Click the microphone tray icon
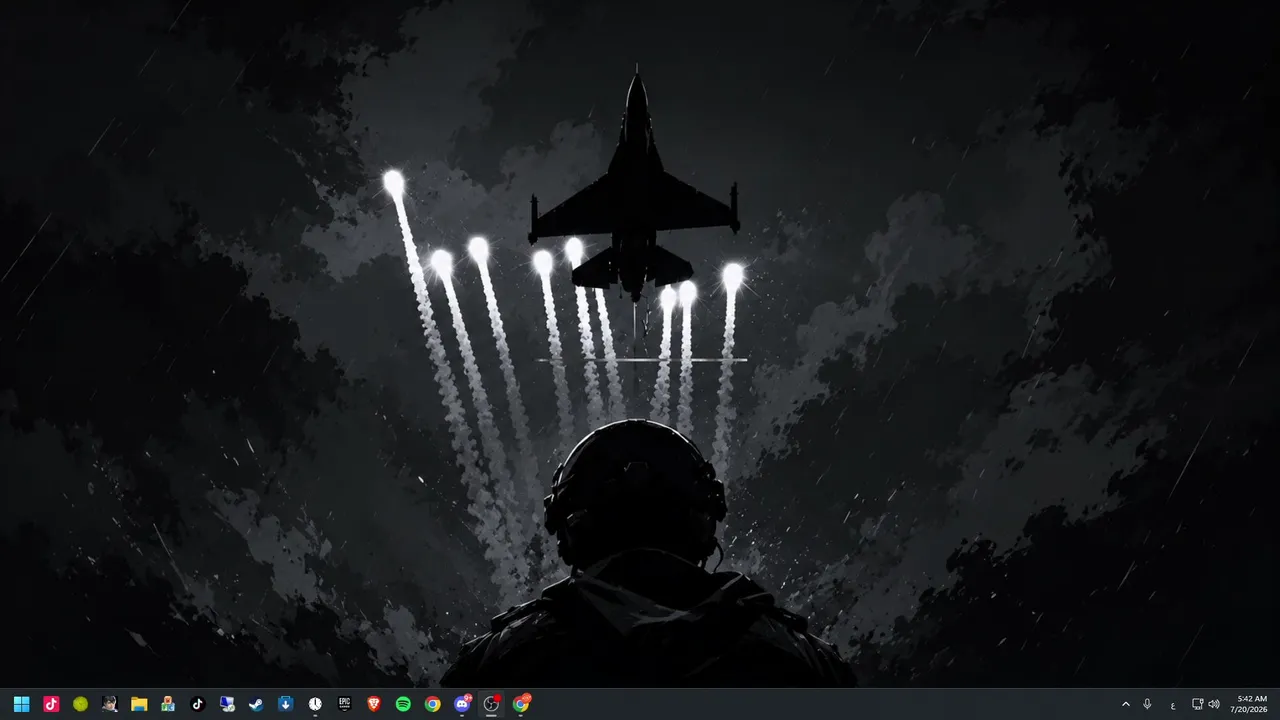Viewport: 1280px width, 720px height. [1147, 704]
